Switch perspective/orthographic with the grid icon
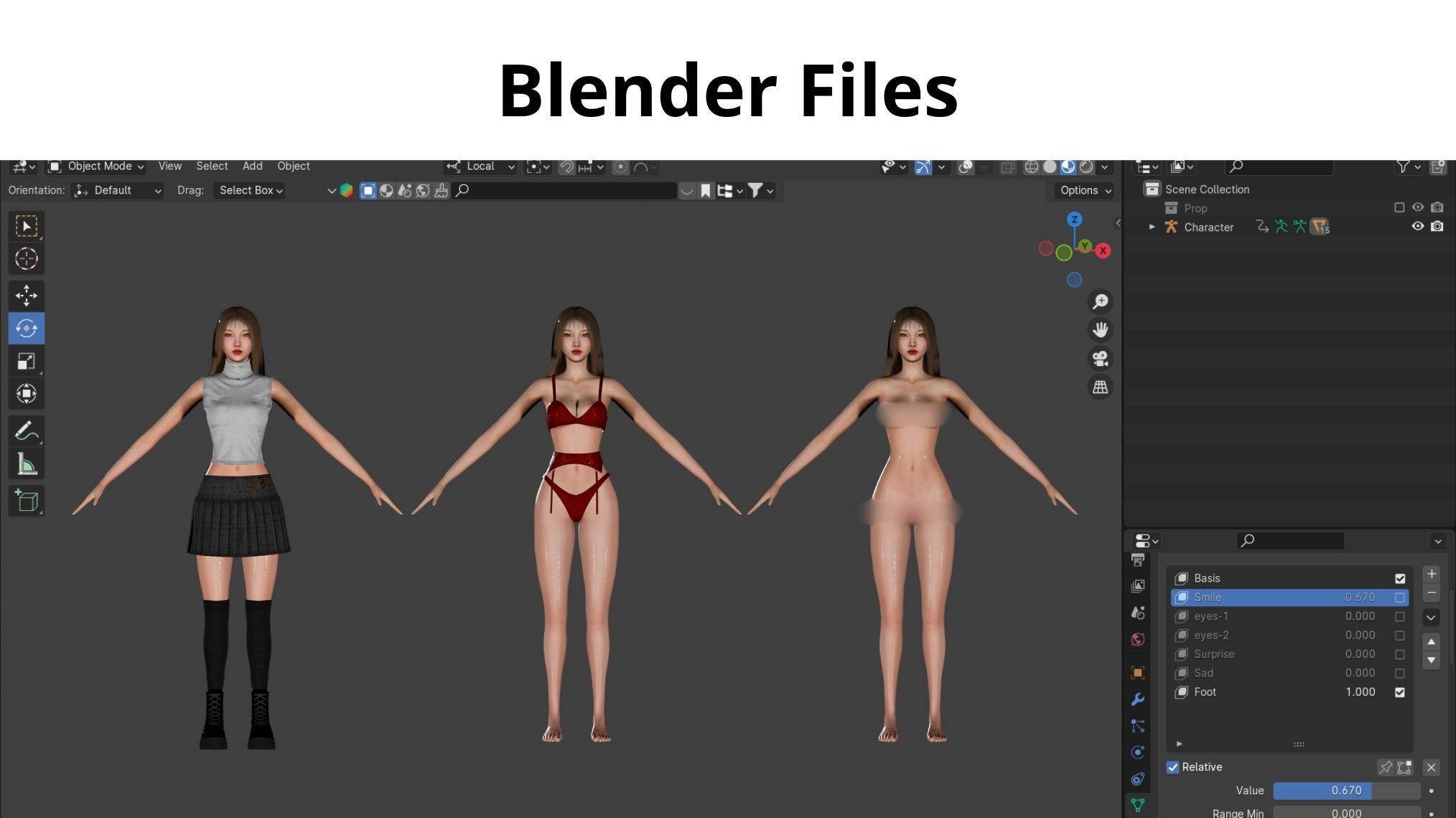This screenshot has height=818, width=1456. click(x=1100, y=387)
